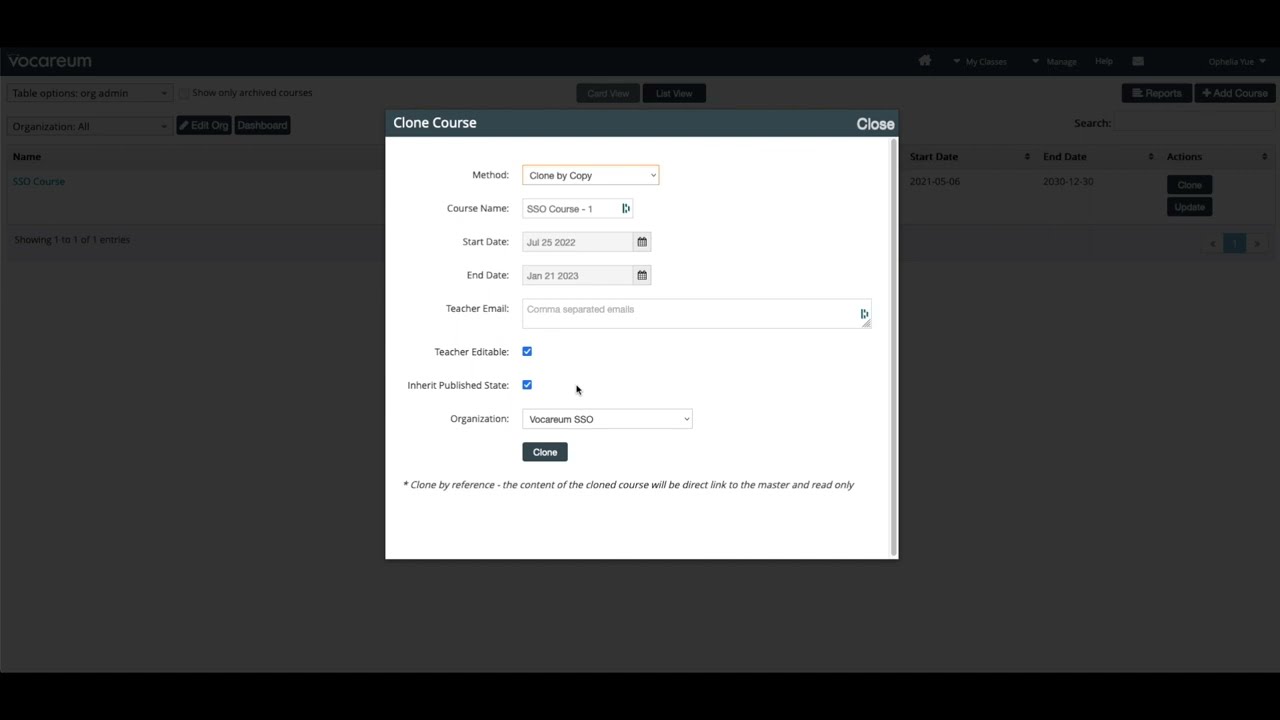Open the Method dropdown

coord(590,175)
